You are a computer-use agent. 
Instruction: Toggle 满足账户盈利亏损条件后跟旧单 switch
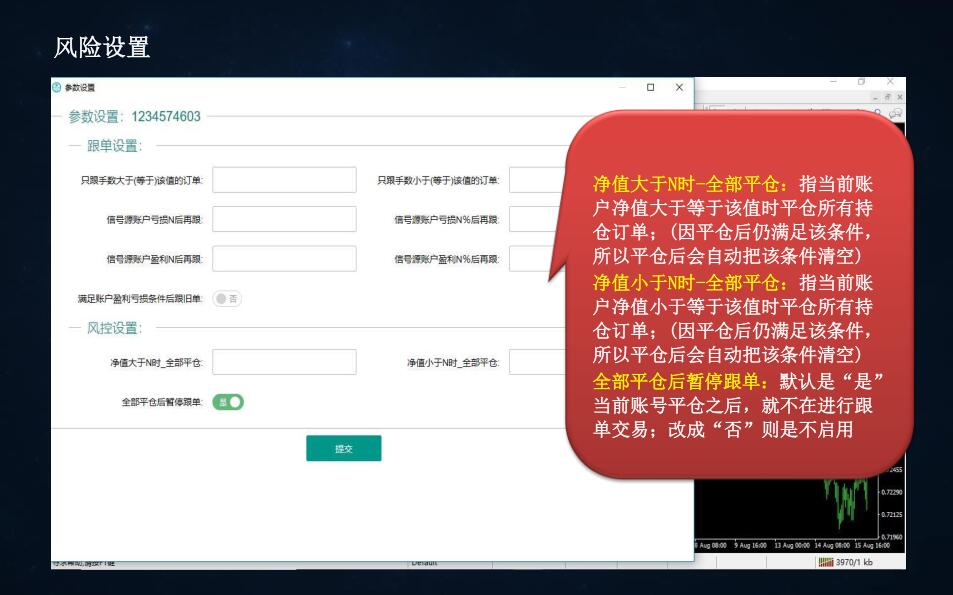click(227, 298)
